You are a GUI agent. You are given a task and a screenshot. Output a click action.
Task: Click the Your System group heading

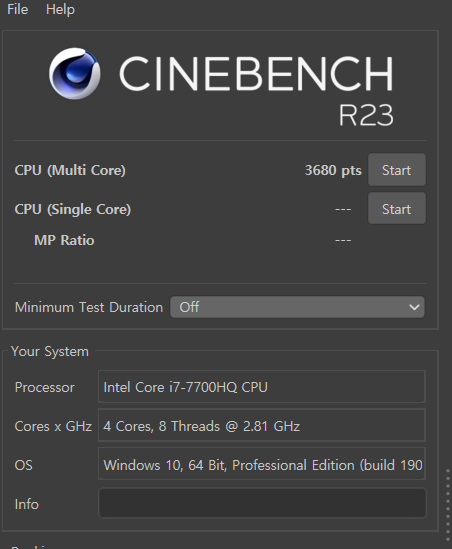pyautogui.click(x=50, y=351)
